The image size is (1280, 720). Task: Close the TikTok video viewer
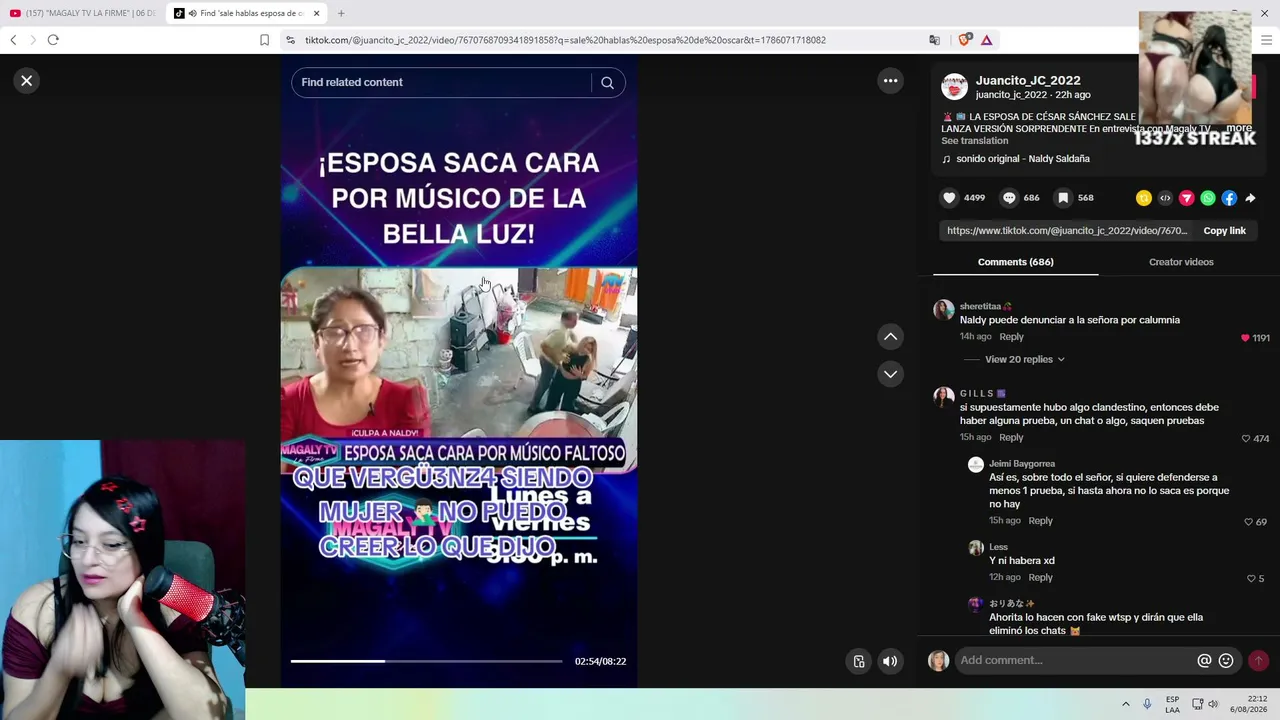pos(27,81)
